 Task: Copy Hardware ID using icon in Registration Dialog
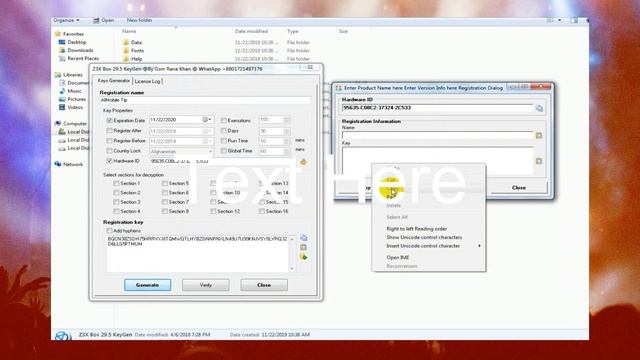[x=539, y=108]
